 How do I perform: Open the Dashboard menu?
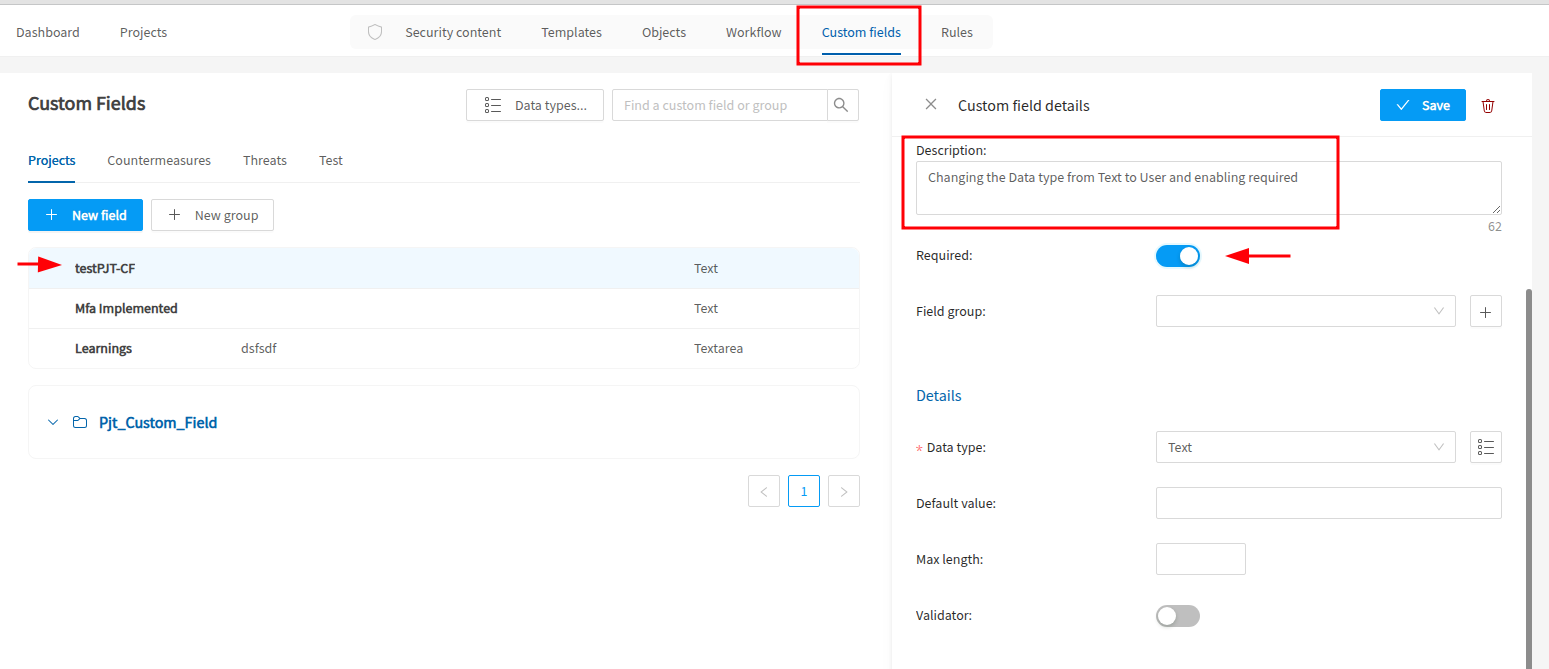click(x=48, y=32)
